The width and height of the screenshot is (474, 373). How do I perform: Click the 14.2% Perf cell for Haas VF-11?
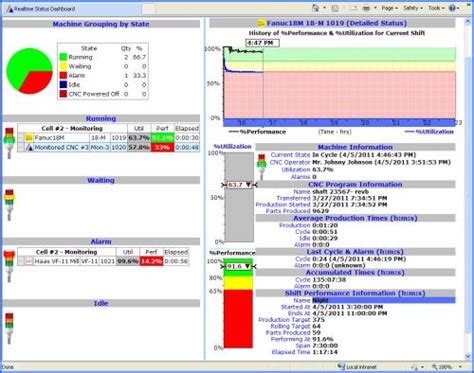click(x=151, y=261)
